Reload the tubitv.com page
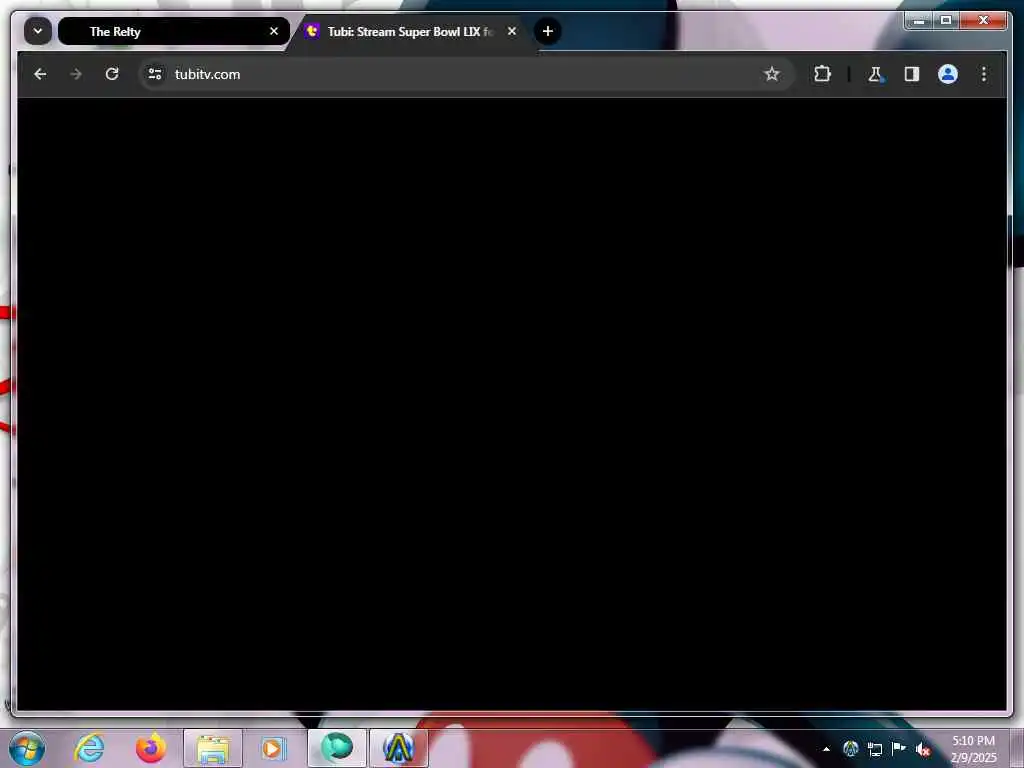Screen dimensions: 1024x768 tap(112, 74)
